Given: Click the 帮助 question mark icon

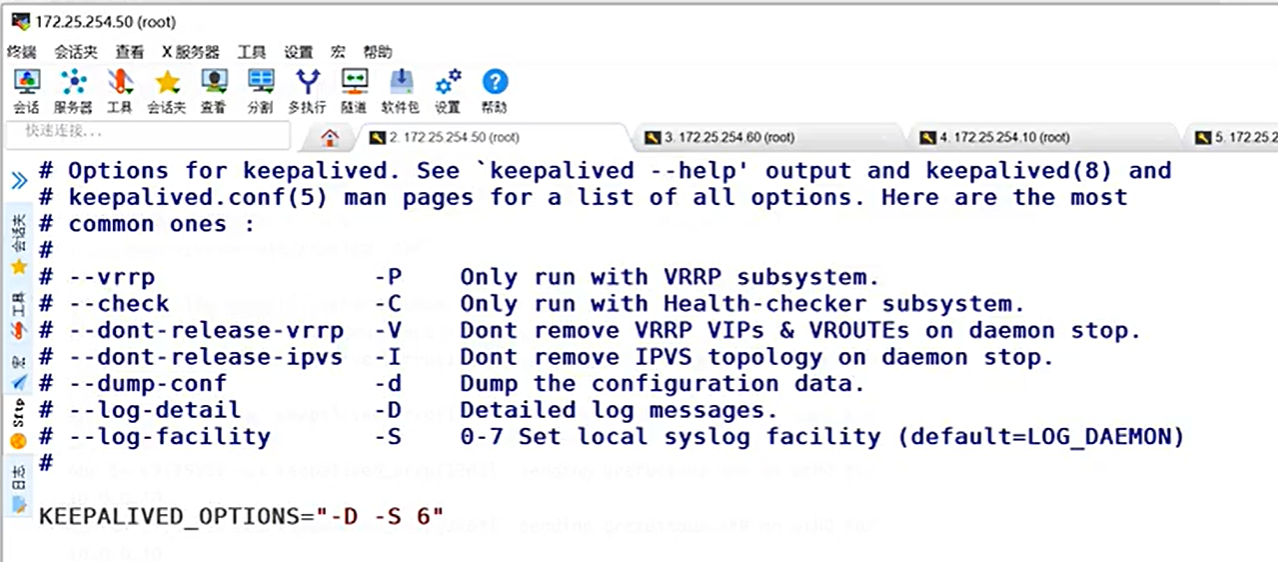Looking at the screenshot, I should (494, 91).
